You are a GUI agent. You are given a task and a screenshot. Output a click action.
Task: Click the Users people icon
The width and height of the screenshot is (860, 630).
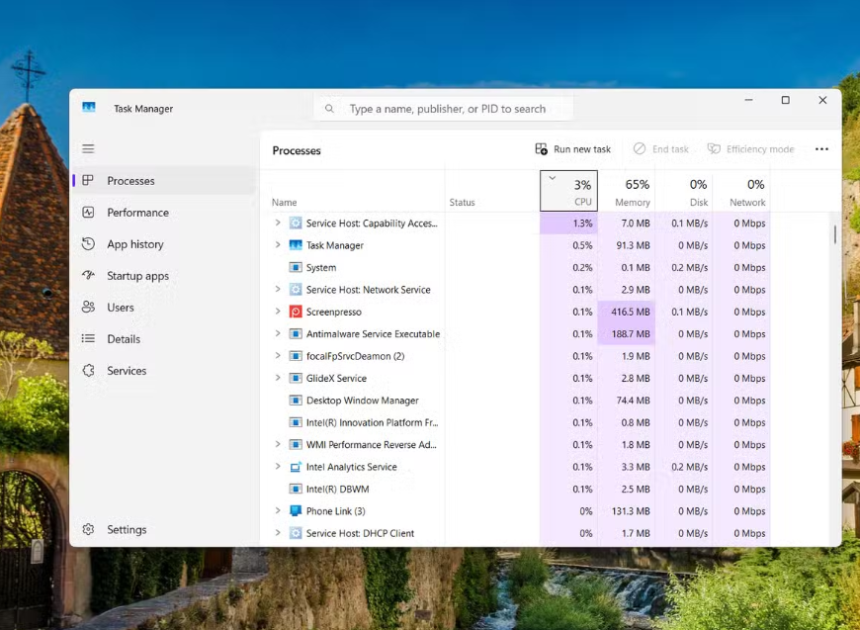tap(88, 307)
